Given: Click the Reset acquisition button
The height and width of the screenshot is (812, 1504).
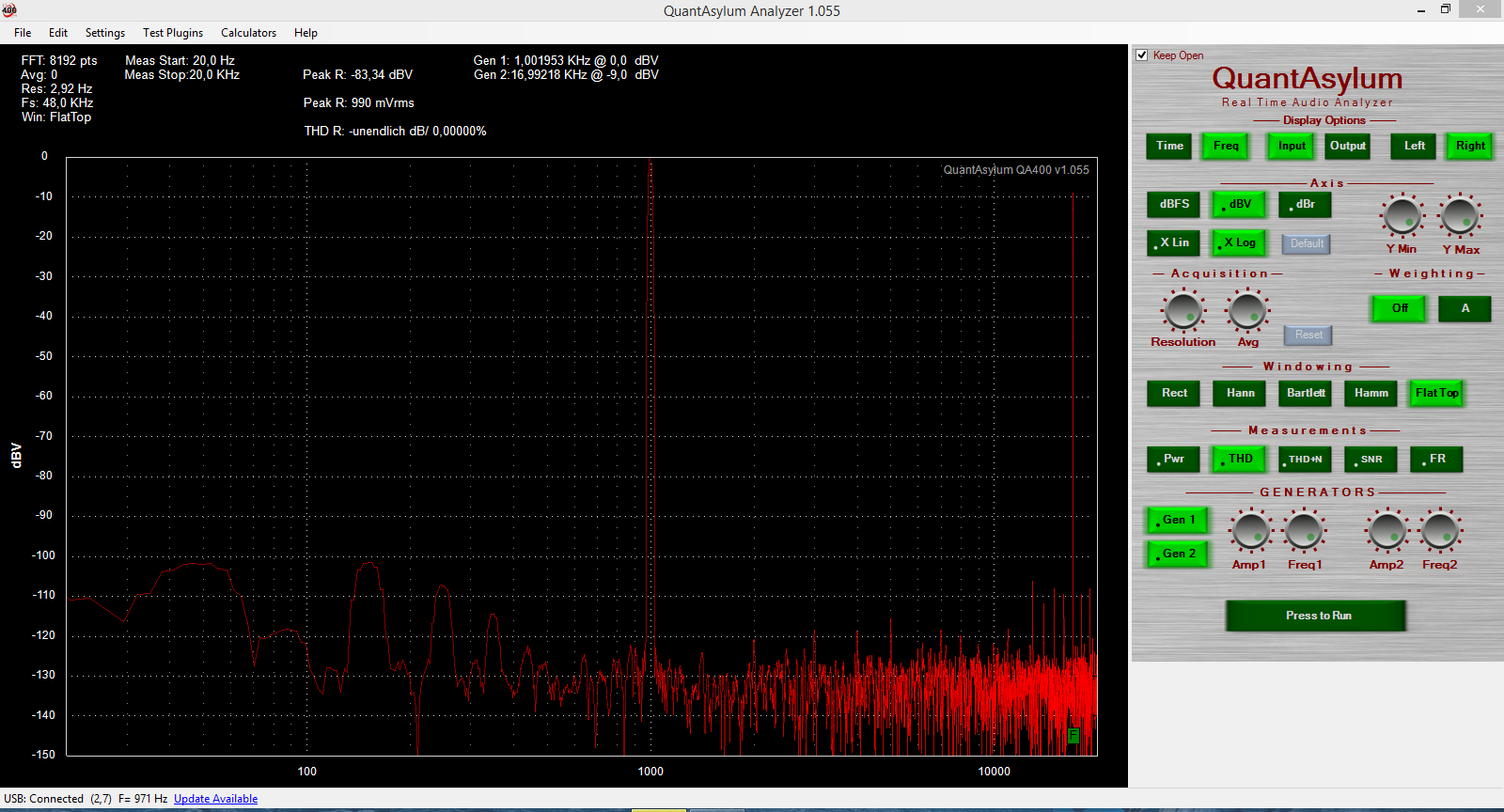Looking at the screenshot, I should (1308, 335).
